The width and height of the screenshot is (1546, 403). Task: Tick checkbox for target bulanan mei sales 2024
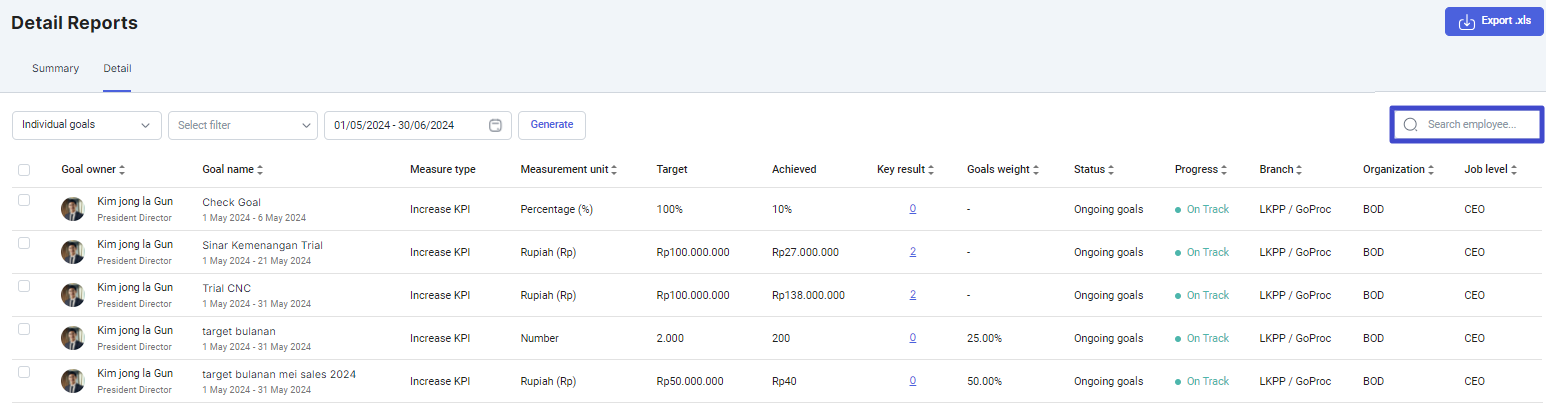pos(24,372)
